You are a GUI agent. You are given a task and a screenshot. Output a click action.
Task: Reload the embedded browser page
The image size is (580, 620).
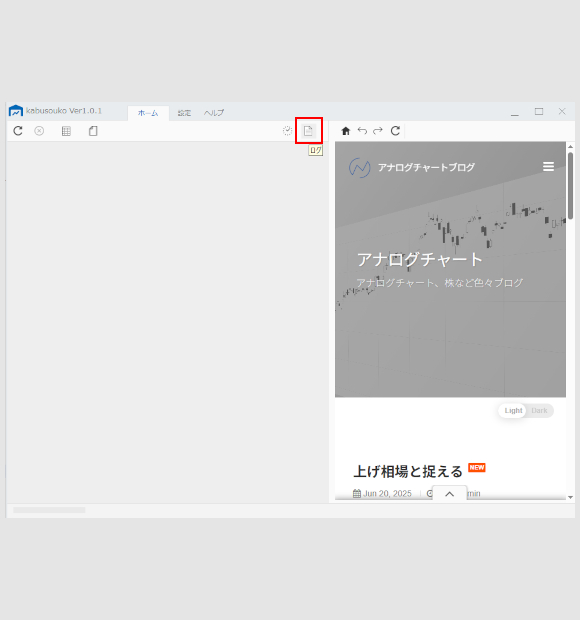click(395, 131)
